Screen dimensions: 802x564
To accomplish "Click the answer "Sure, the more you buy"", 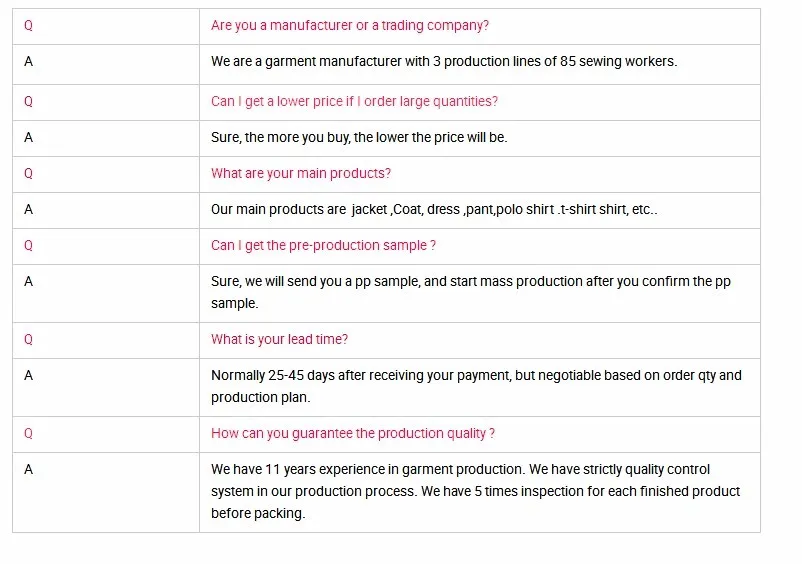I will 359,137.
